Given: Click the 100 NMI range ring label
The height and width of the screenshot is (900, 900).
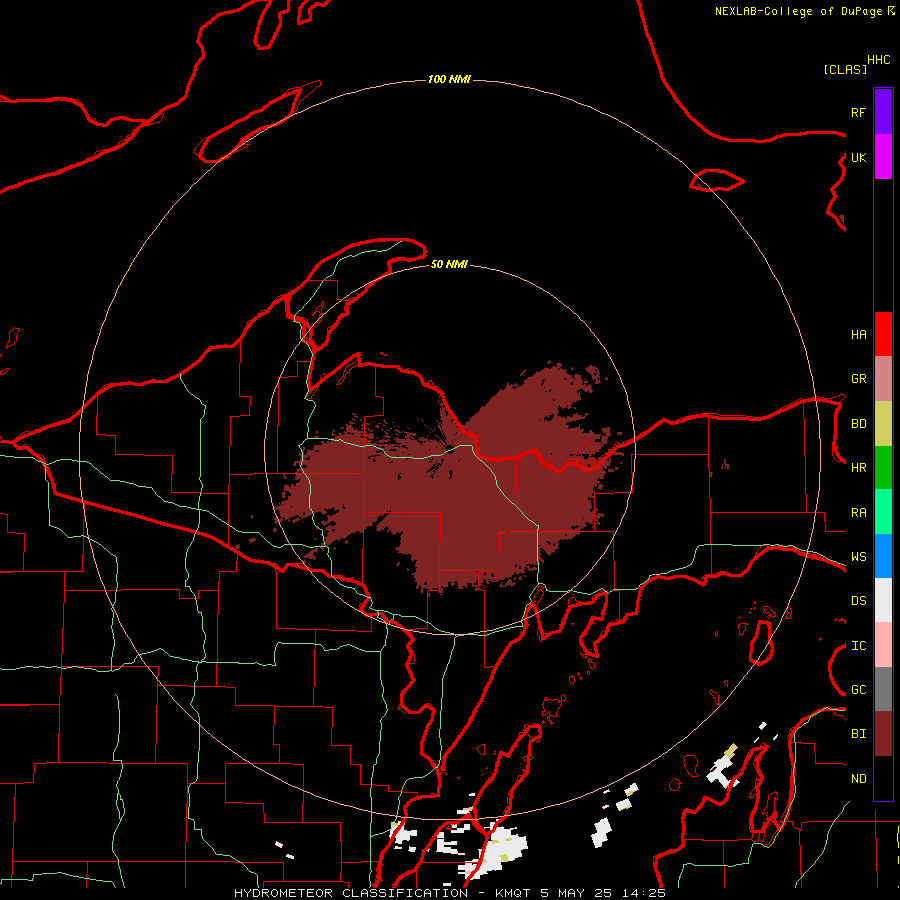Looking at the screenshot, I should click(x=449, y=79).
